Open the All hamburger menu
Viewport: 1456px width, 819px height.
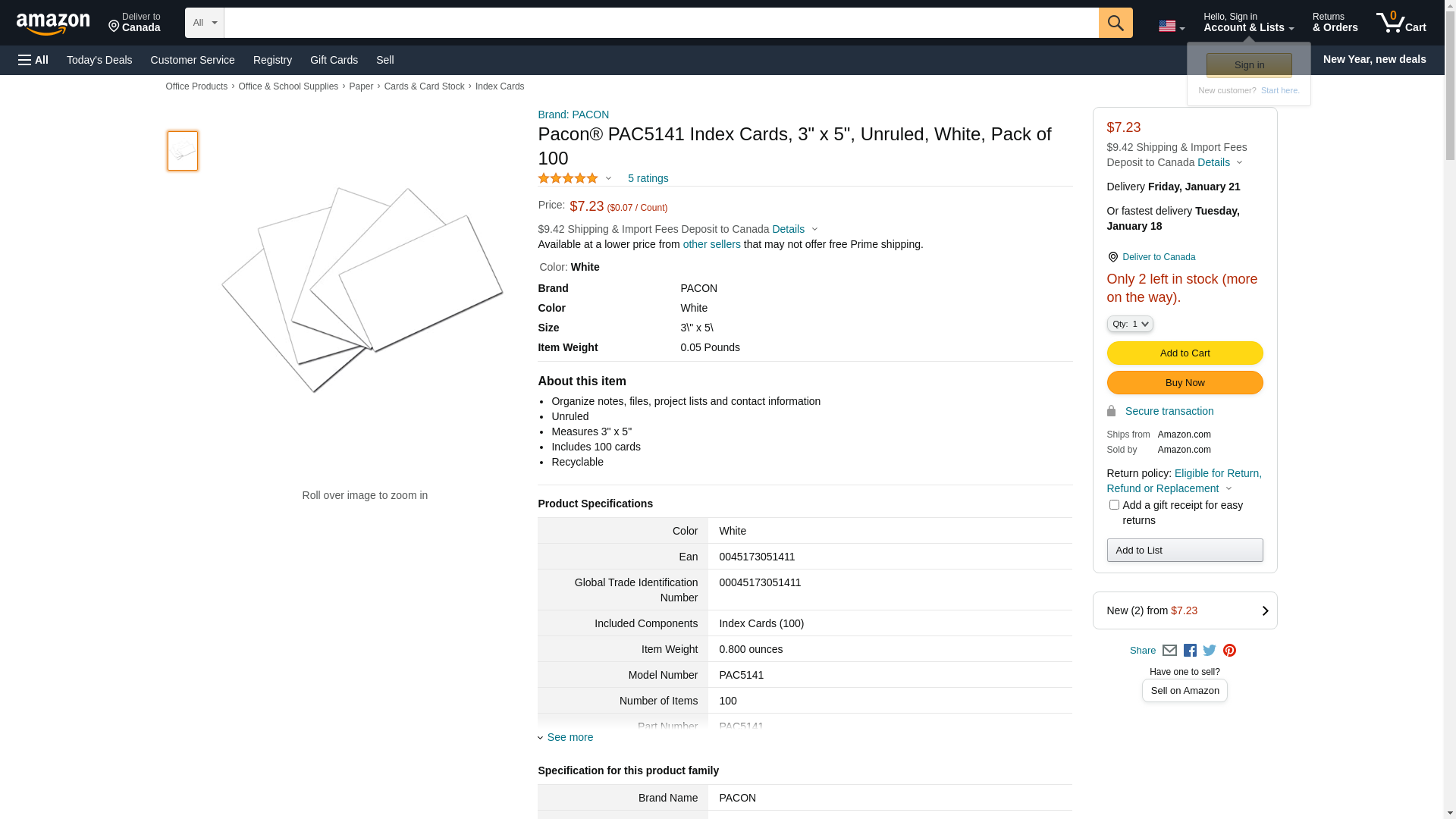(33, 60)
